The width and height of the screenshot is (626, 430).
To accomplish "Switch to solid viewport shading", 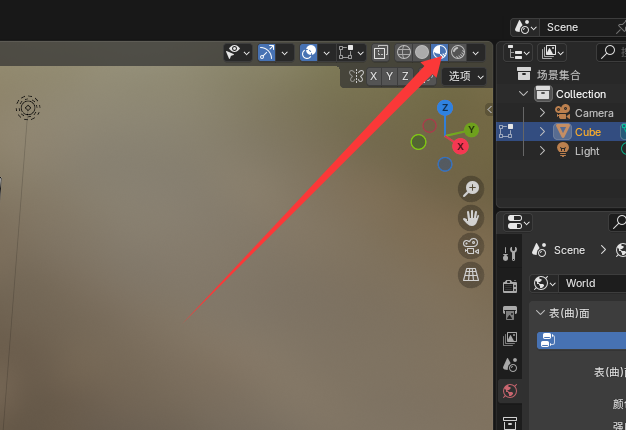I will pyautogui.click(x=422, y=52).
